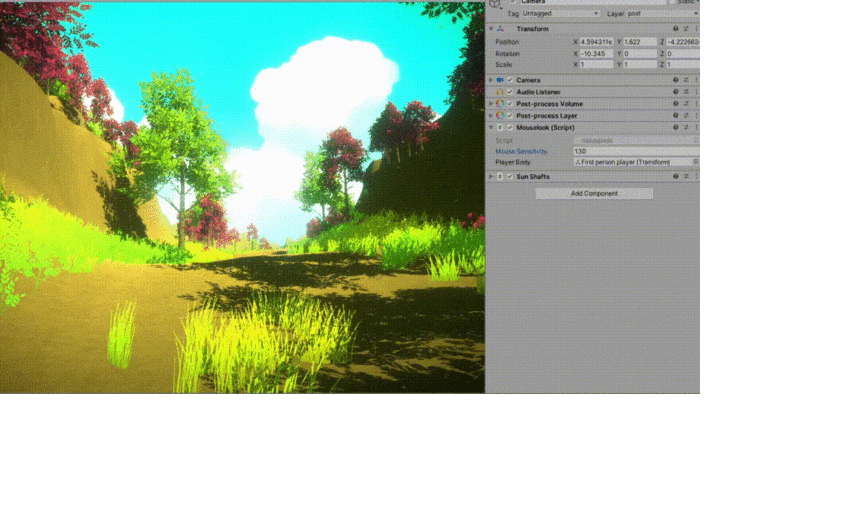
Task: Open the Sun Shafts options menu
Action: [x=696, y=176]
